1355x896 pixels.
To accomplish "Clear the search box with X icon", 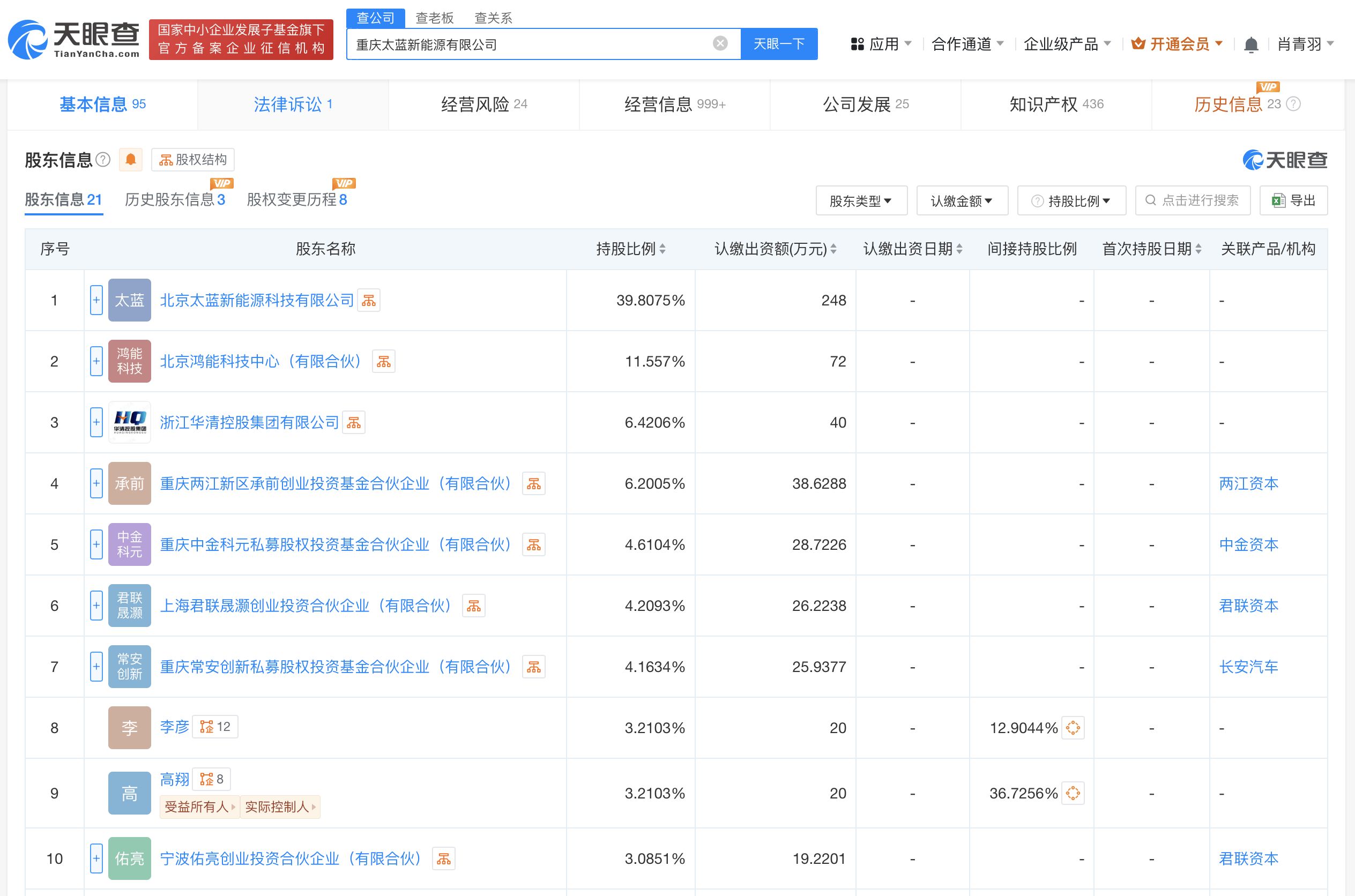I will pos(720,43).
